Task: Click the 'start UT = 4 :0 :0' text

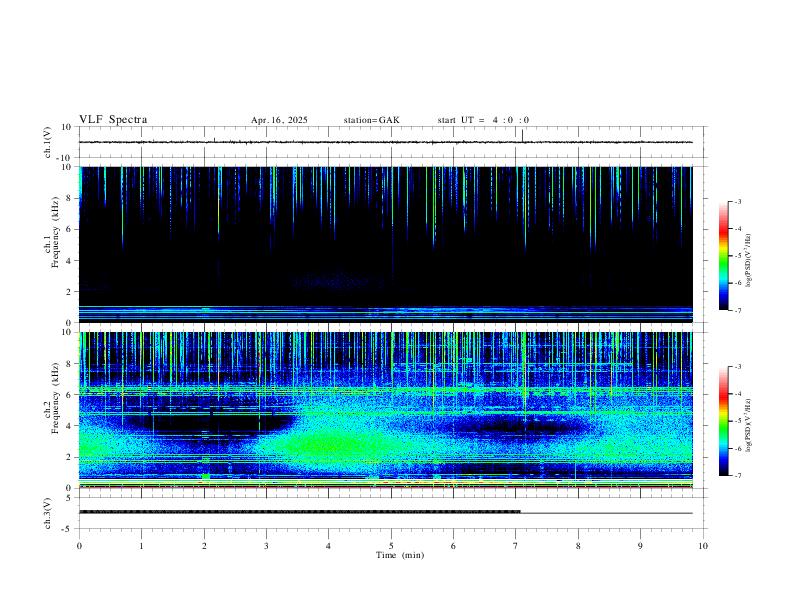Action: pos(483,120)
